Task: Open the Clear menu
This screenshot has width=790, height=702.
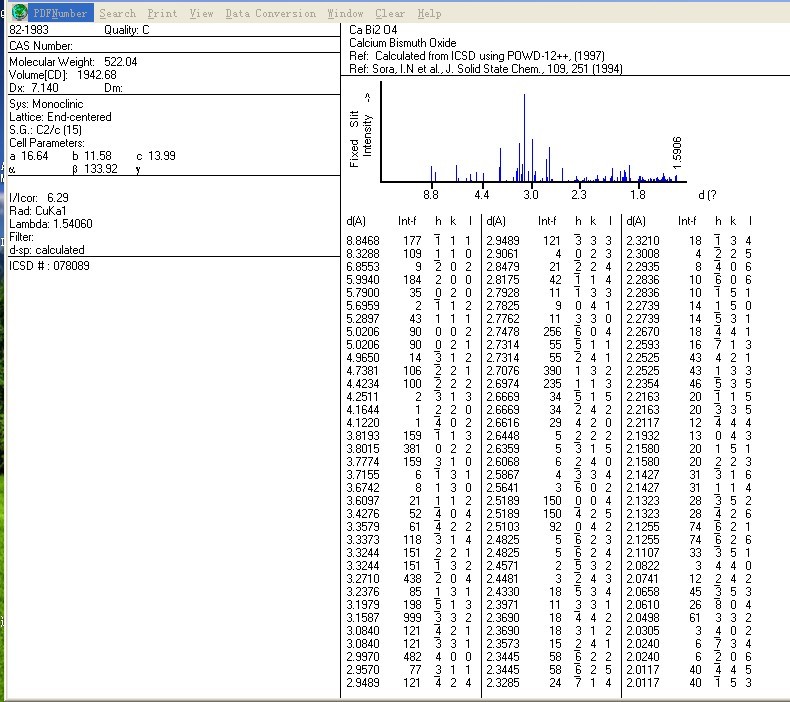Action: coord(390,14)
